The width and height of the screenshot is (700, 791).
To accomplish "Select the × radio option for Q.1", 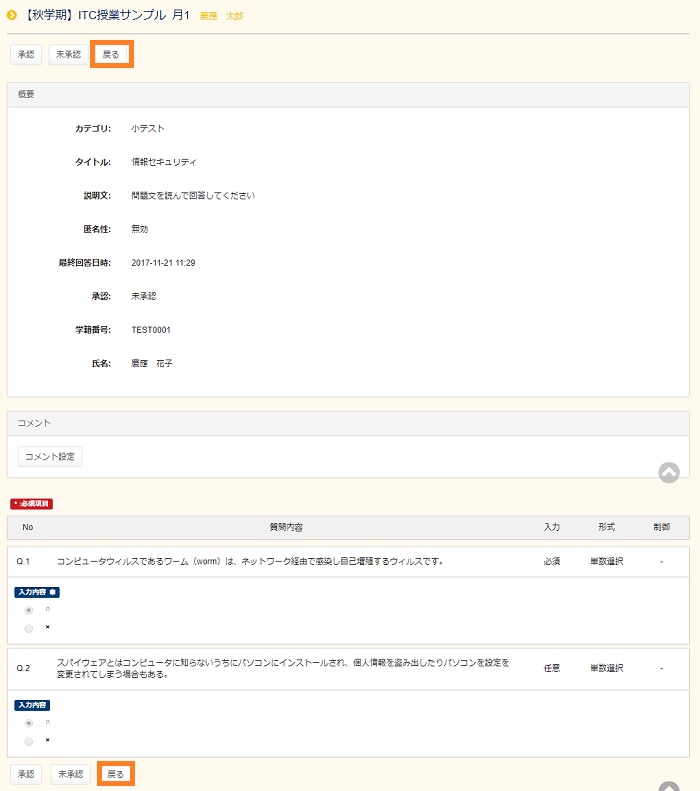I will (x=29, y=628).
